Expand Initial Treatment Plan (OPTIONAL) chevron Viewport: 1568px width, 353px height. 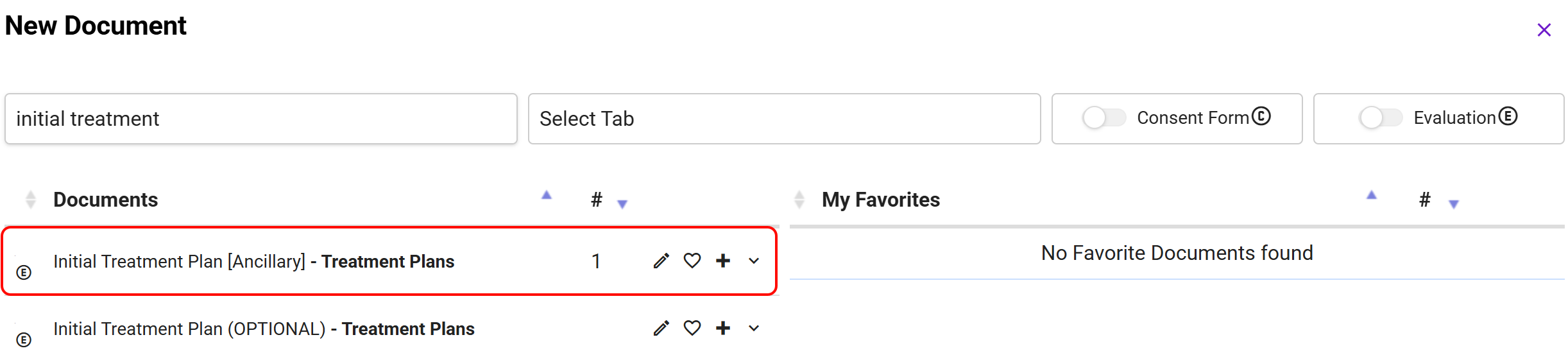click(754, 328)
